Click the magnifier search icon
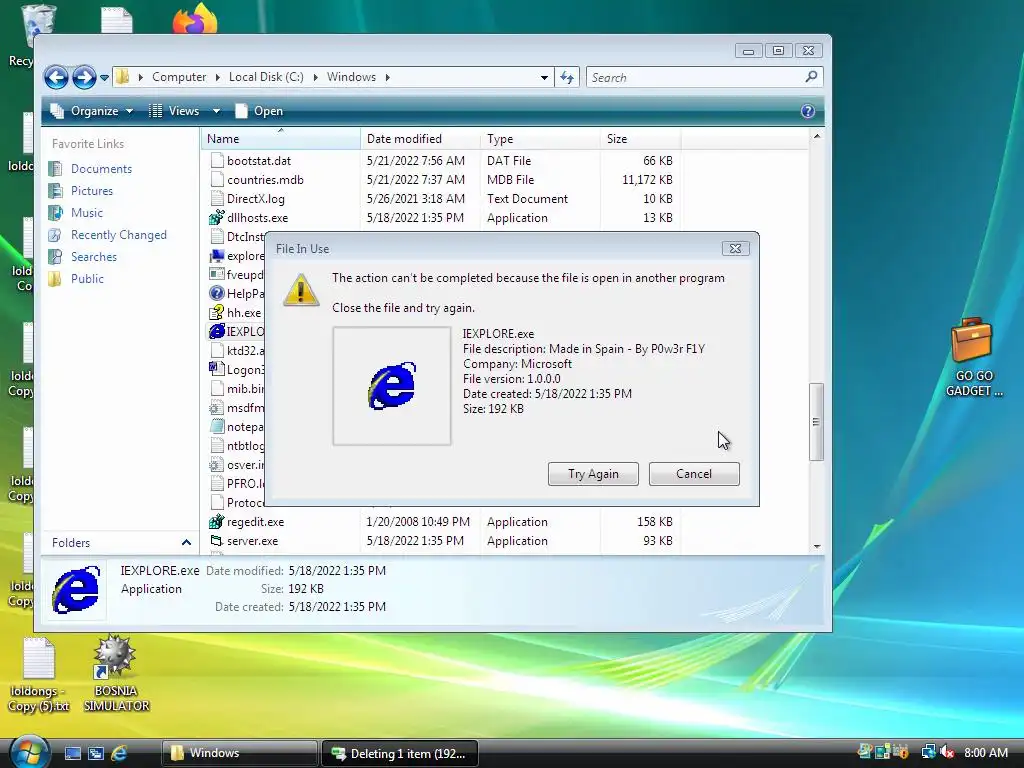 (811, 77)
